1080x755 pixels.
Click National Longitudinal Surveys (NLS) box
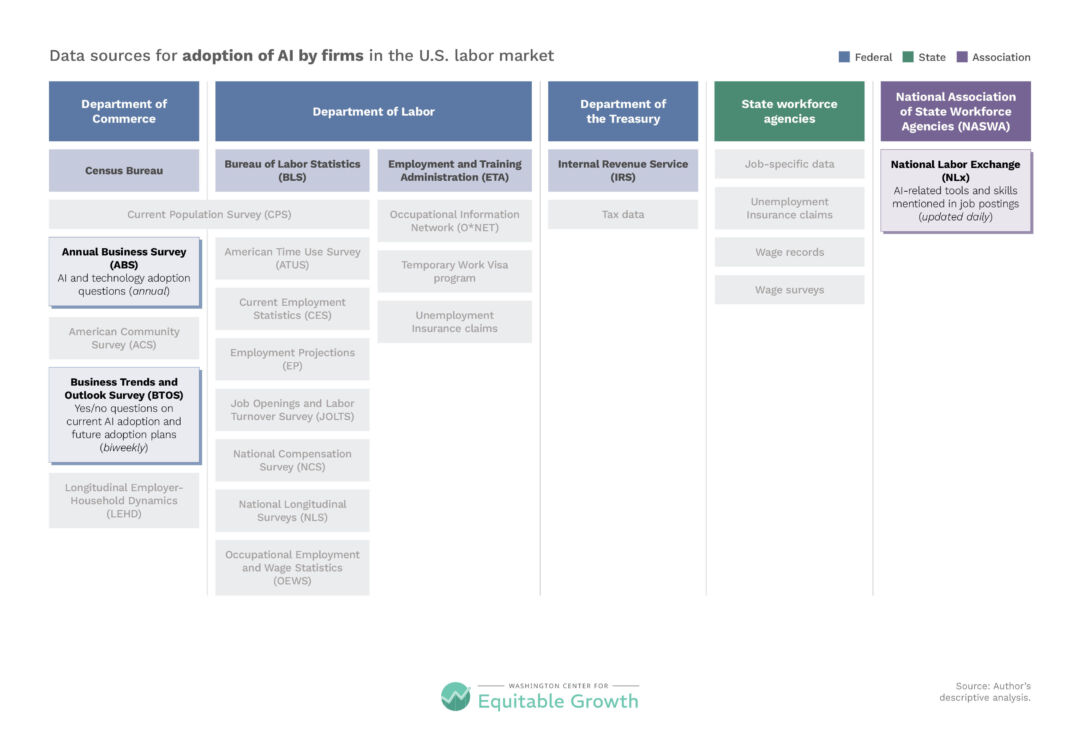292,510
